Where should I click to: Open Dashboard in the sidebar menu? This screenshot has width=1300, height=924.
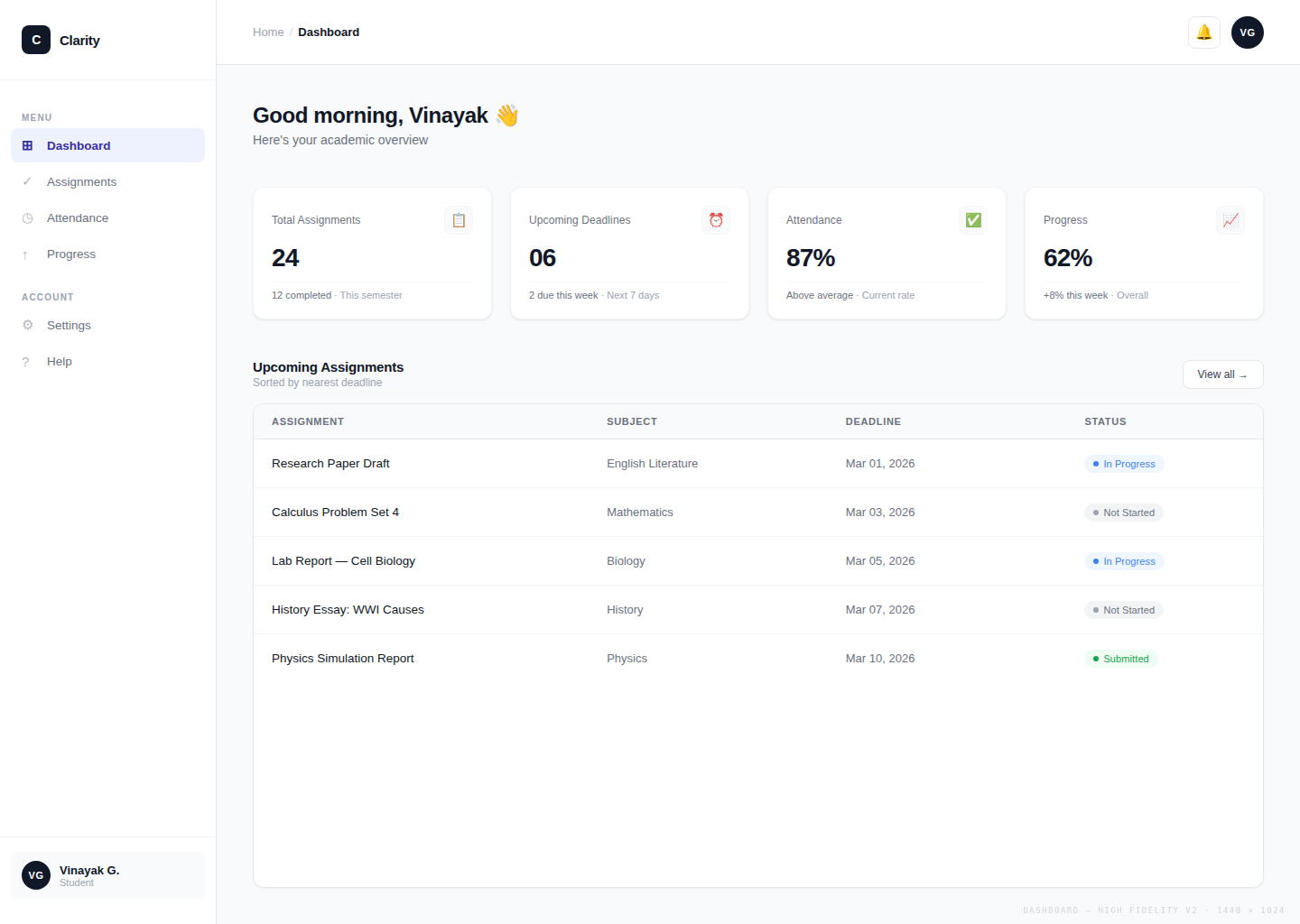click(x=107, y=145)
